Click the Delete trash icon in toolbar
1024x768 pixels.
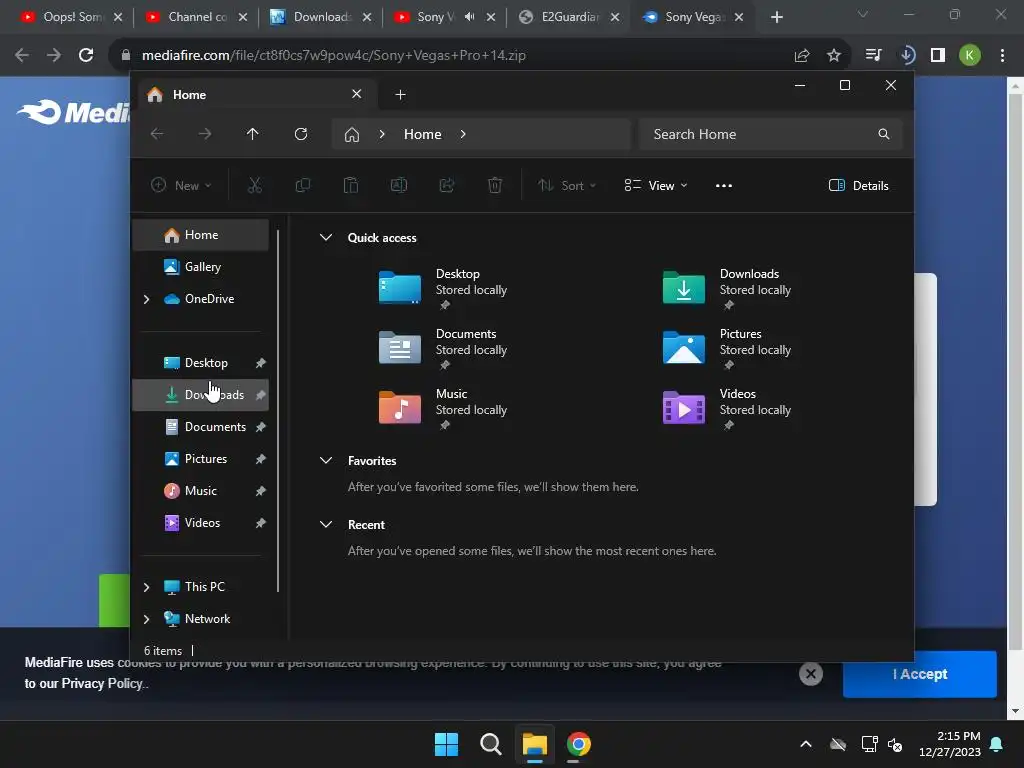pyautogui.click(x=495, y=185)
